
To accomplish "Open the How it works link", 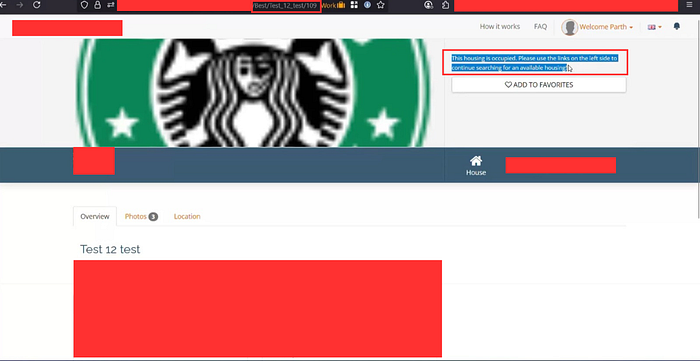I will click(500, 27).
